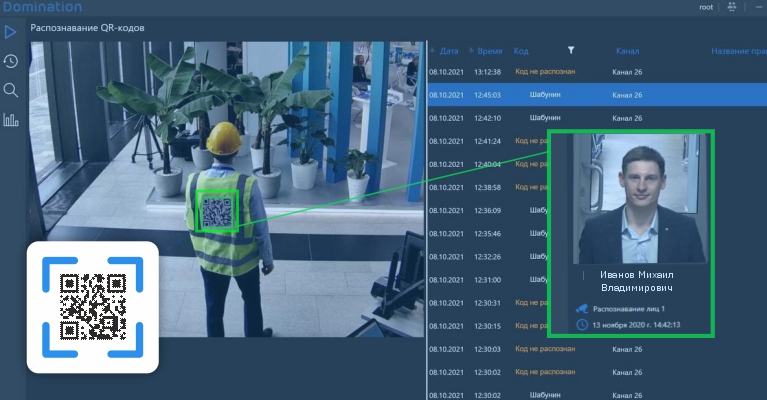Screen dimensions: 767x400
Task: Open the archive history clock icon
Action: [x=11, y=61]
